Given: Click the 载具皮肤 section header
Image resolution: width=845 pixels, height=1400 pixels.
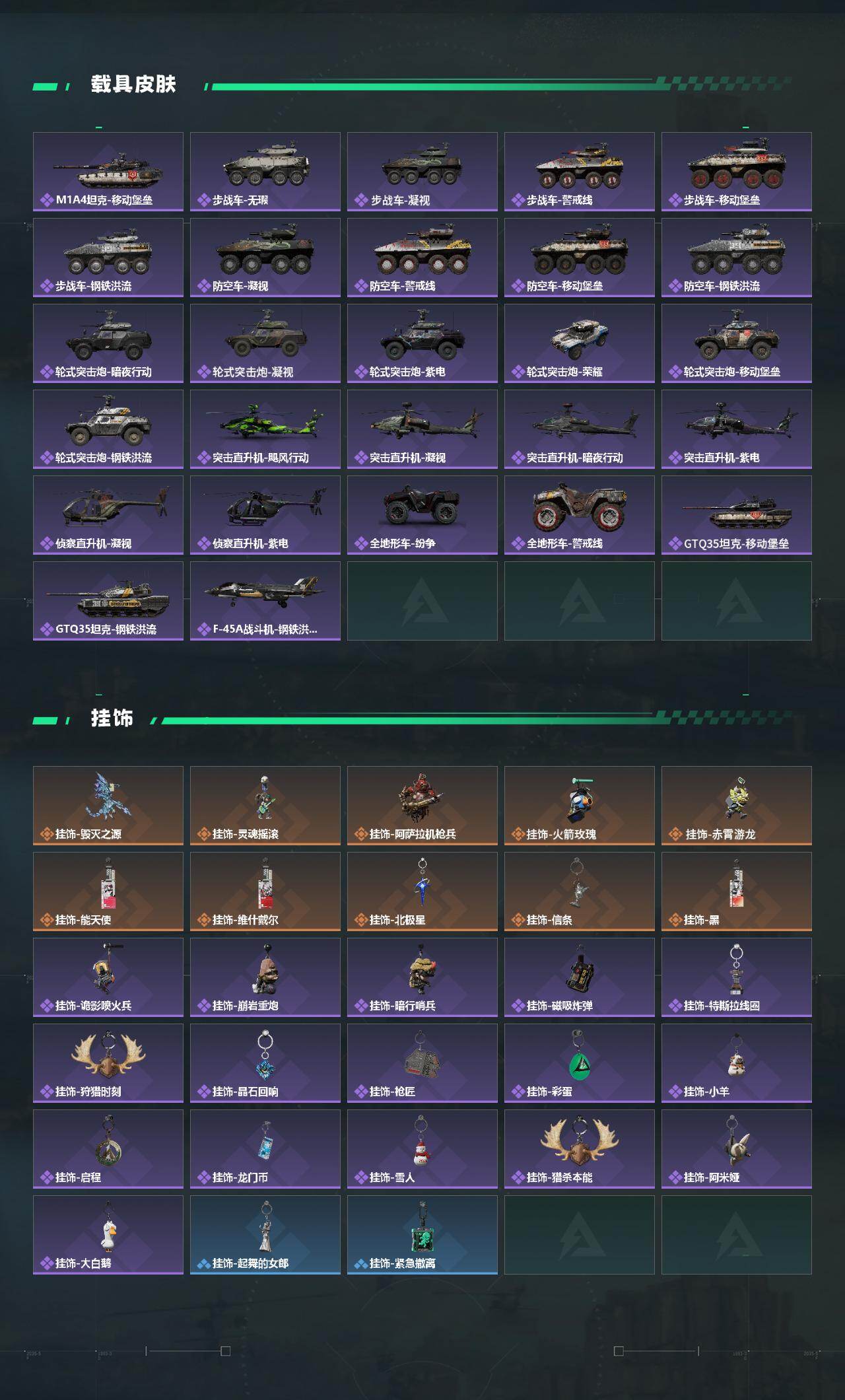Looking at the screenshot, I should click(133, 85).
